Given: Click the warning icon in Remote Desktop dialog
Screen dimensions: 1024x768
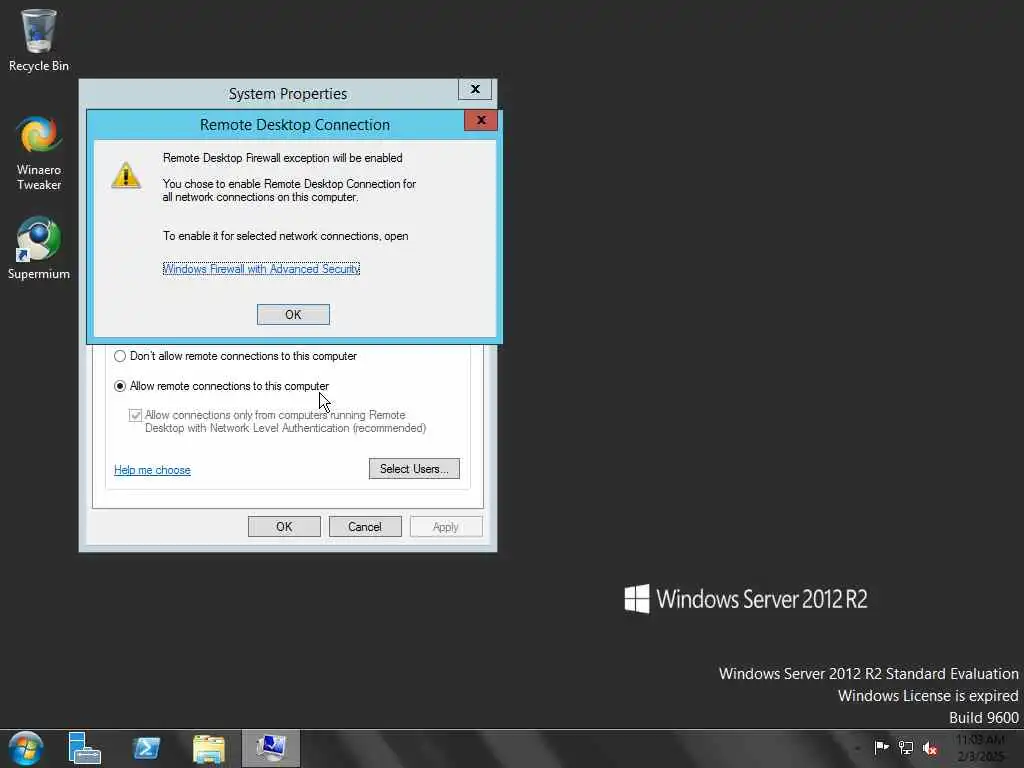Looking at the screenshot, I should tap(126, 175).
